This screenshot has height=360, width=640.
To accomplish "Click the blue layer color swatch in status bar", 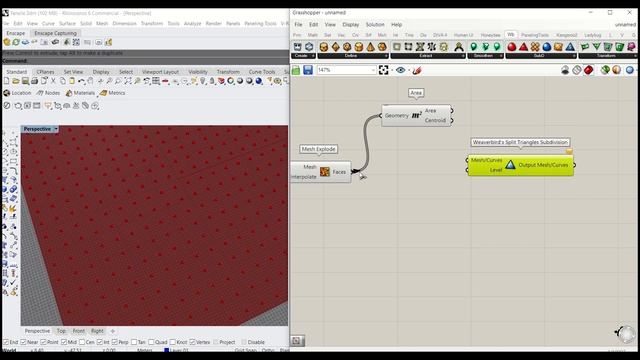I will (x=167, y=350).
